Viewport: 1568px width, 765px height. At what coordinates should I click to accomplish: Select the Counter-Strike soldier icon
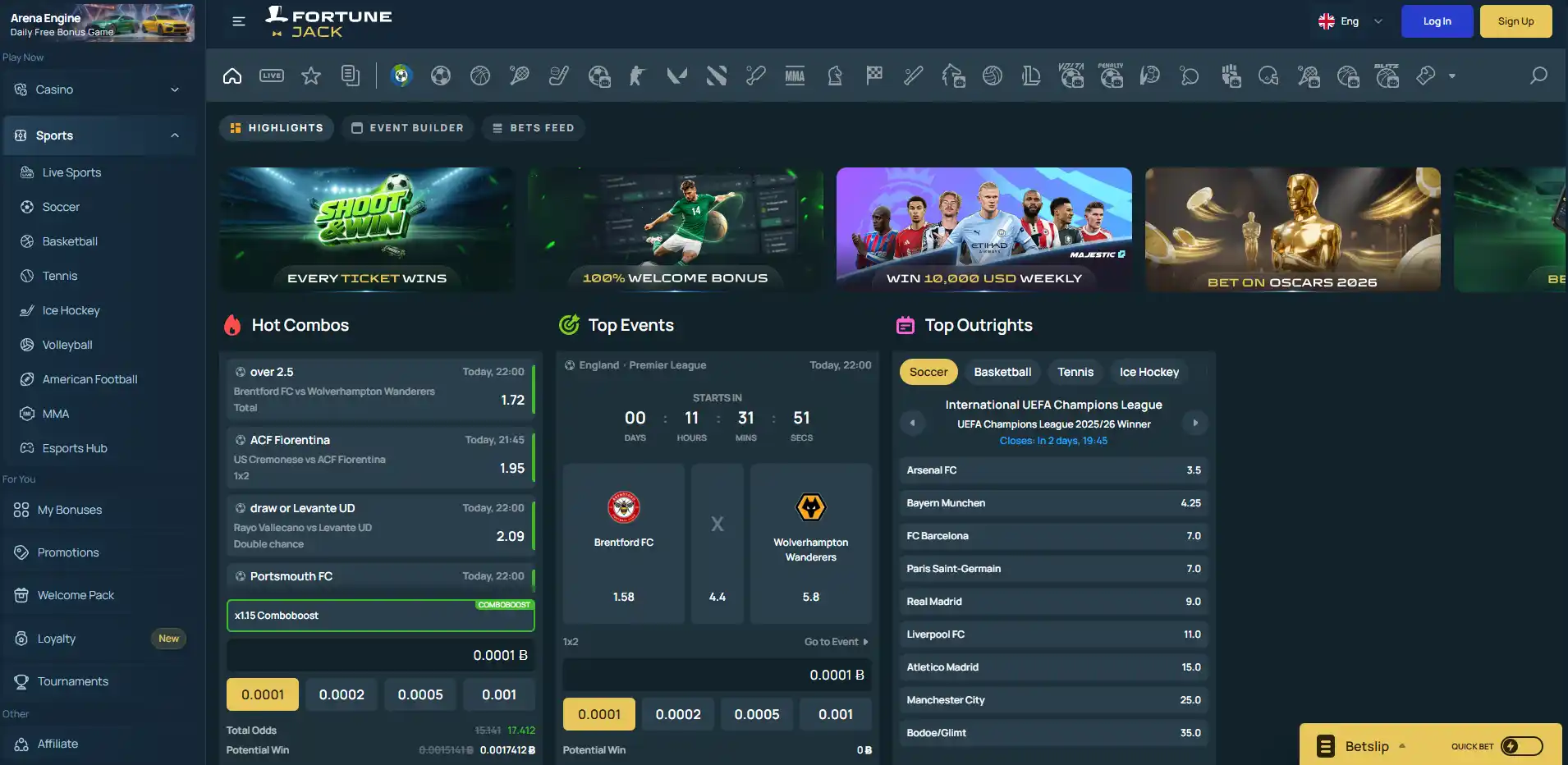tap(637, 76)
